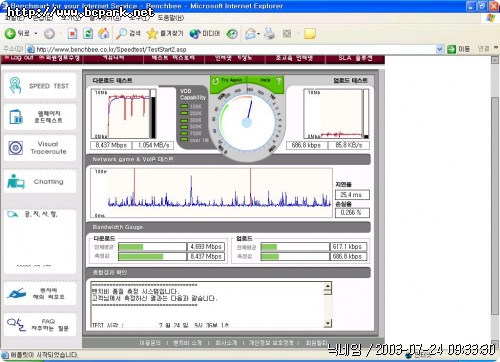Viewport: 500px width, 362px height.
Task: Expand the address bar dropdown arrow
Action: 440,49
